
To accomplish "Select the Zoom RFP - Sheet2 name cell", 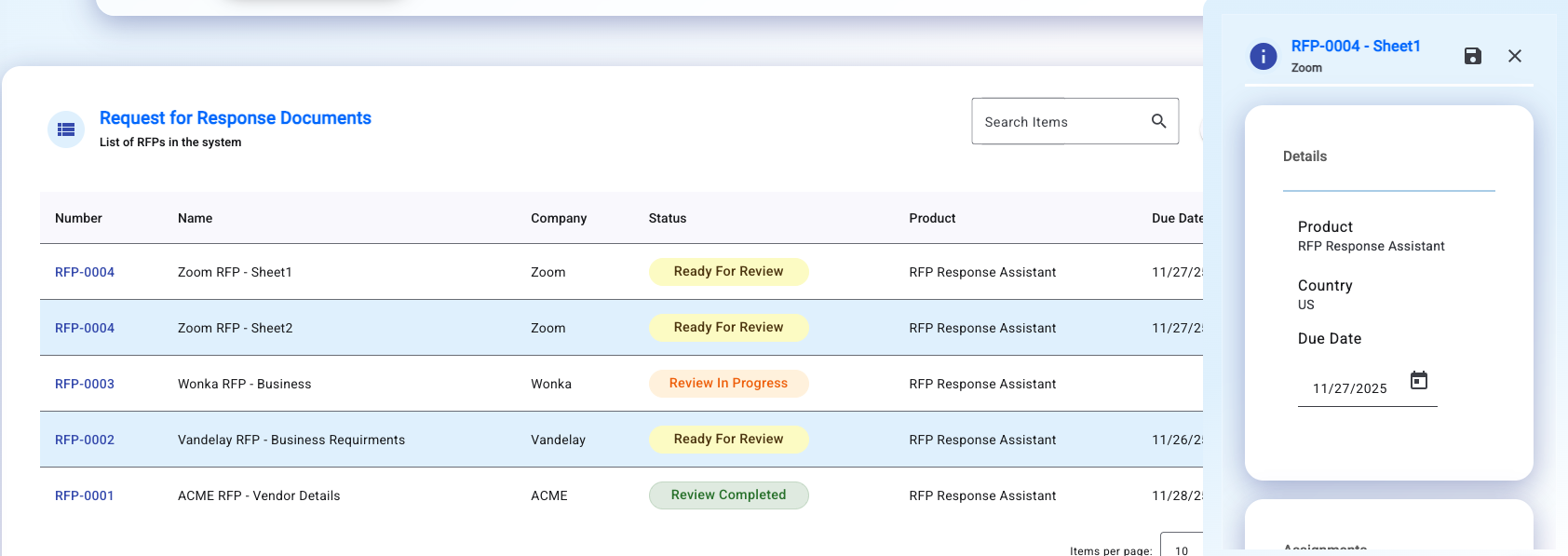I will pyautogui.click(x=236, y=328).
